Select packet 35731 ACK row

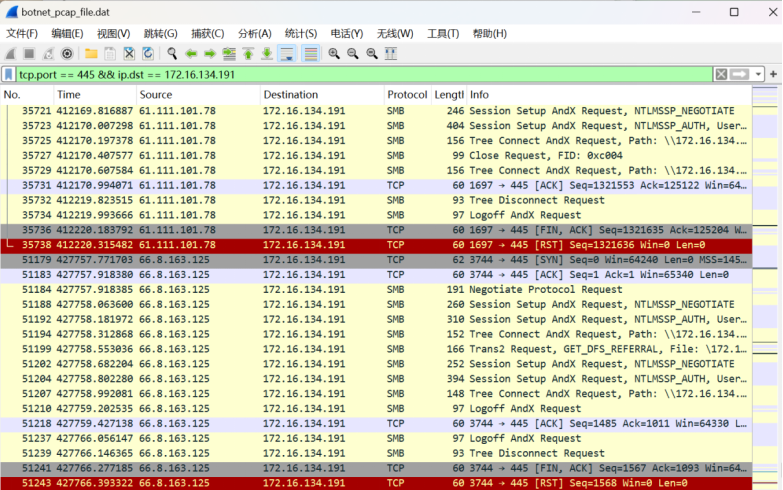pos(376,185)
